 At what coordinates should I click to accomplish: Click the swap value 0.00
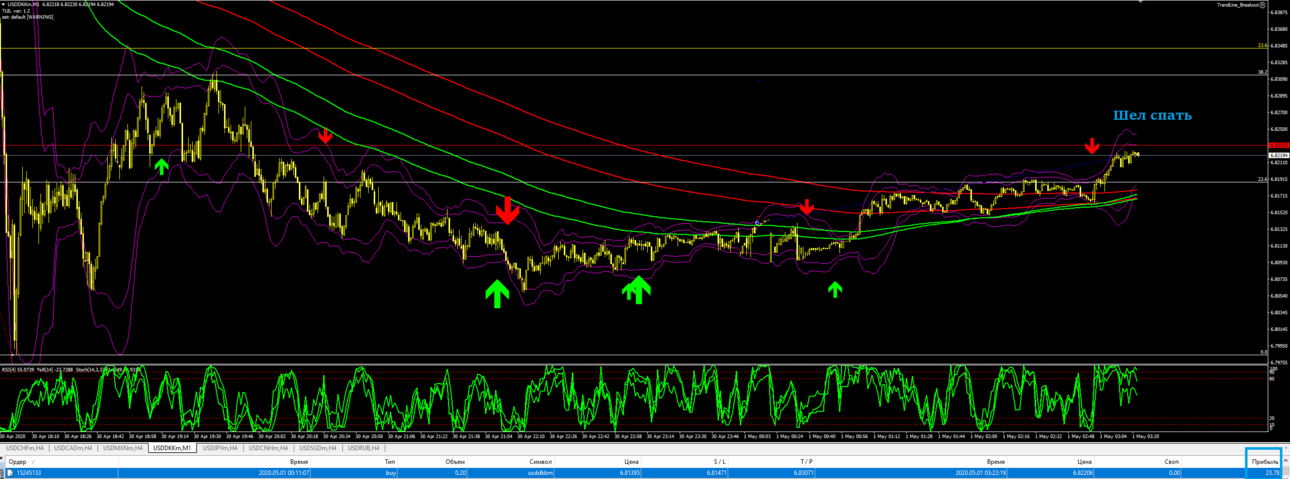pyautogui.click(x=1175, y=473)
